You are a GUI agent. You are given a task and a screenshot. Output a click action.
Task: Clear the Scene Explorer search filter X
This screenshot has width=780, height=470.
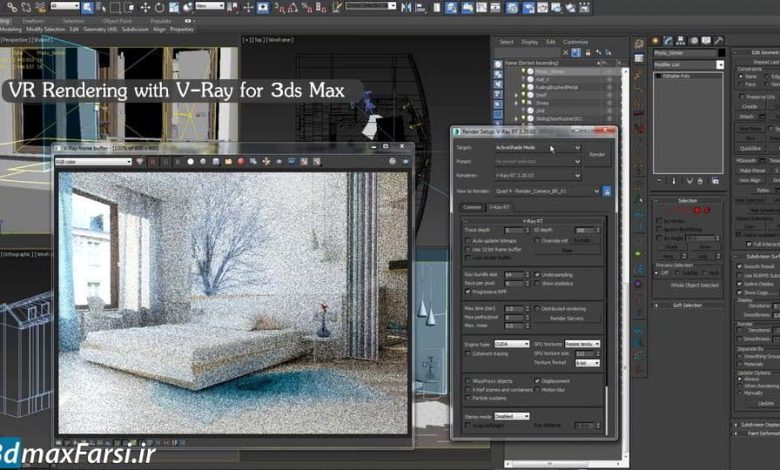(x=566, y=52)
